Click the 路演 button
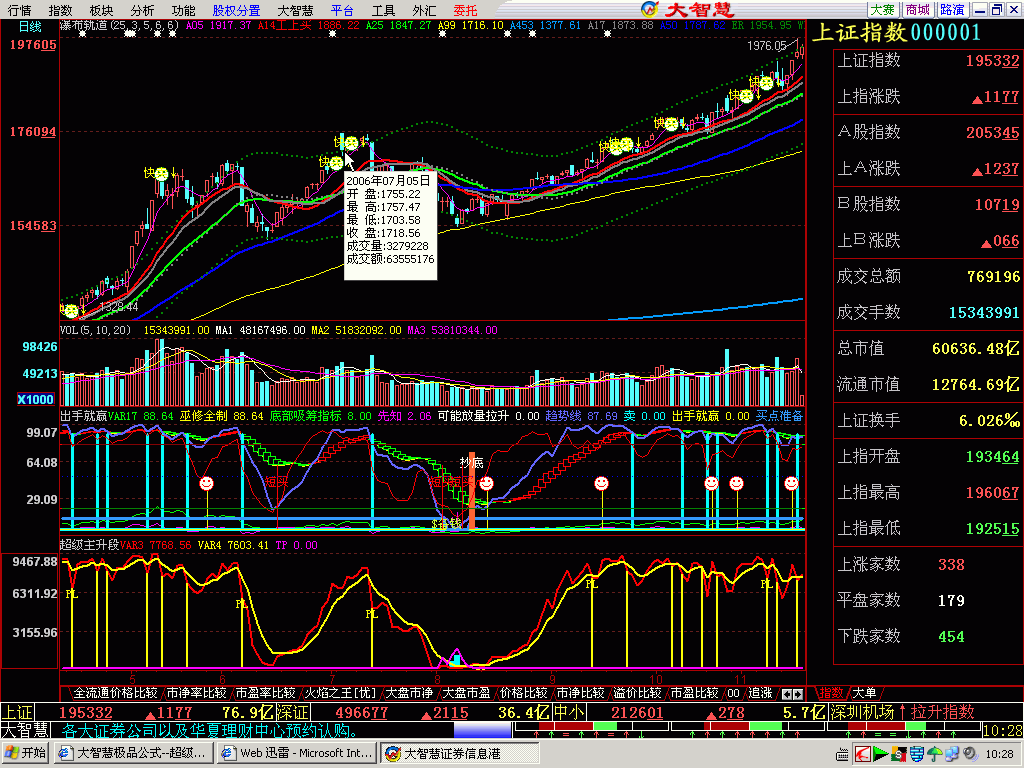1024x768 pixels. coord(953,10)
